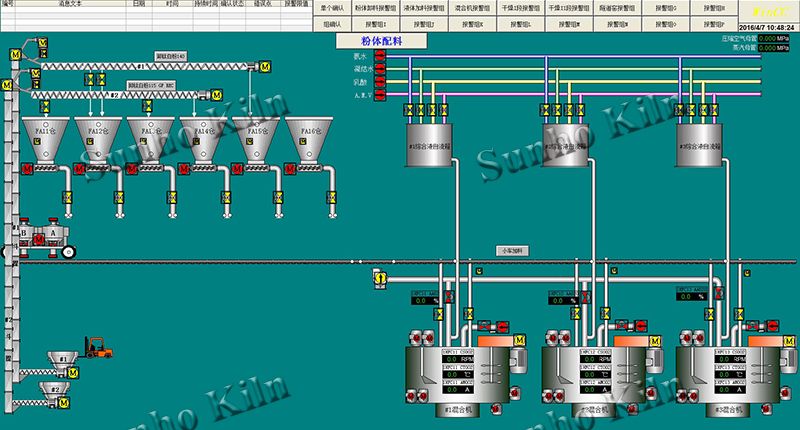Click the red control valve beside the #2 mixer percent readout
The width and height of the screenshot is (800, 430).
(585, 297)
